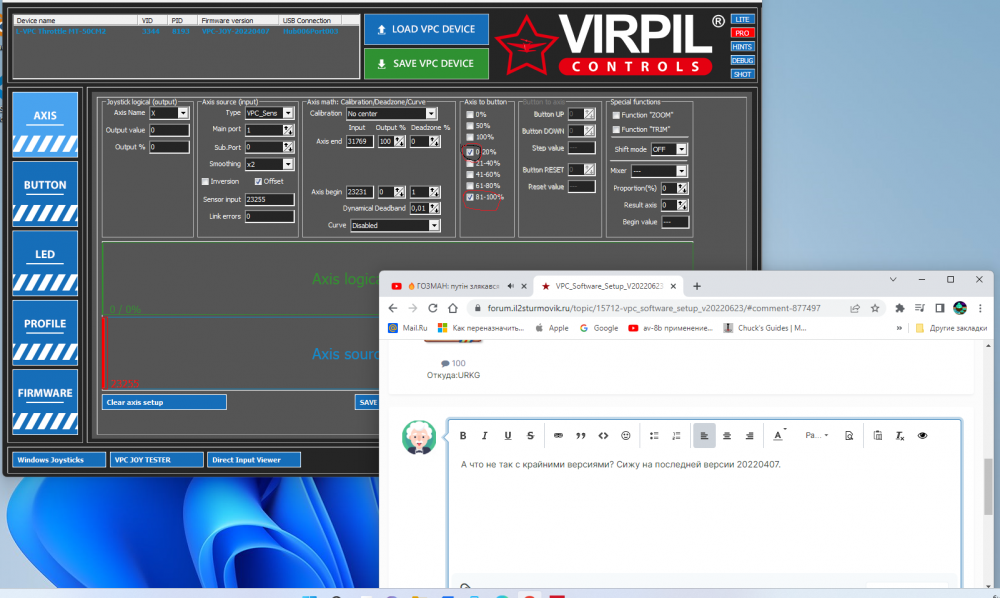Click the Axis end input value field
Screen dimensions: 1000x598
[x=359, y=142]
